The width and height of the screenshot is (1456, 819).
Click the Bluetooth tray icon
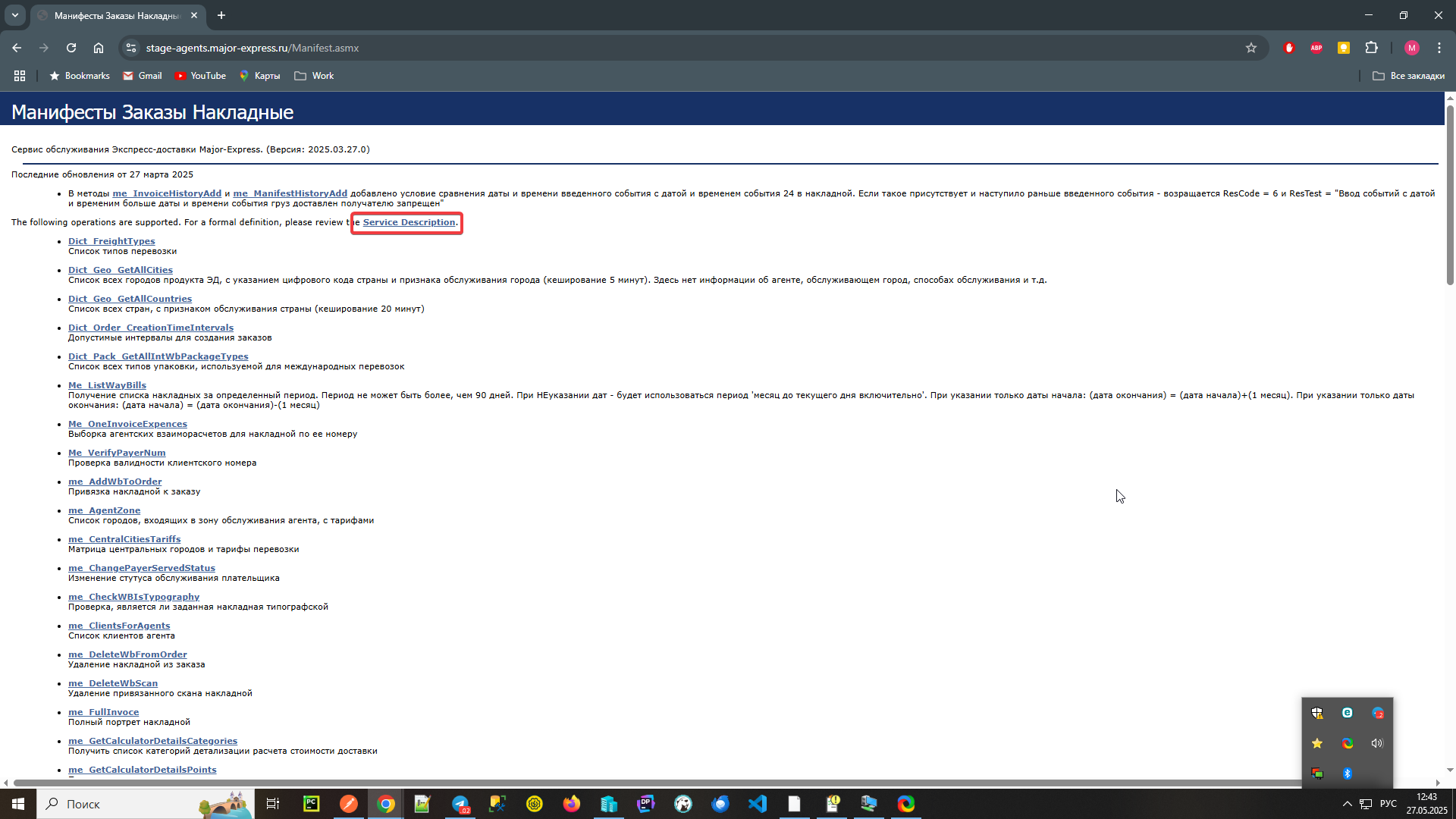(1348, 773)
